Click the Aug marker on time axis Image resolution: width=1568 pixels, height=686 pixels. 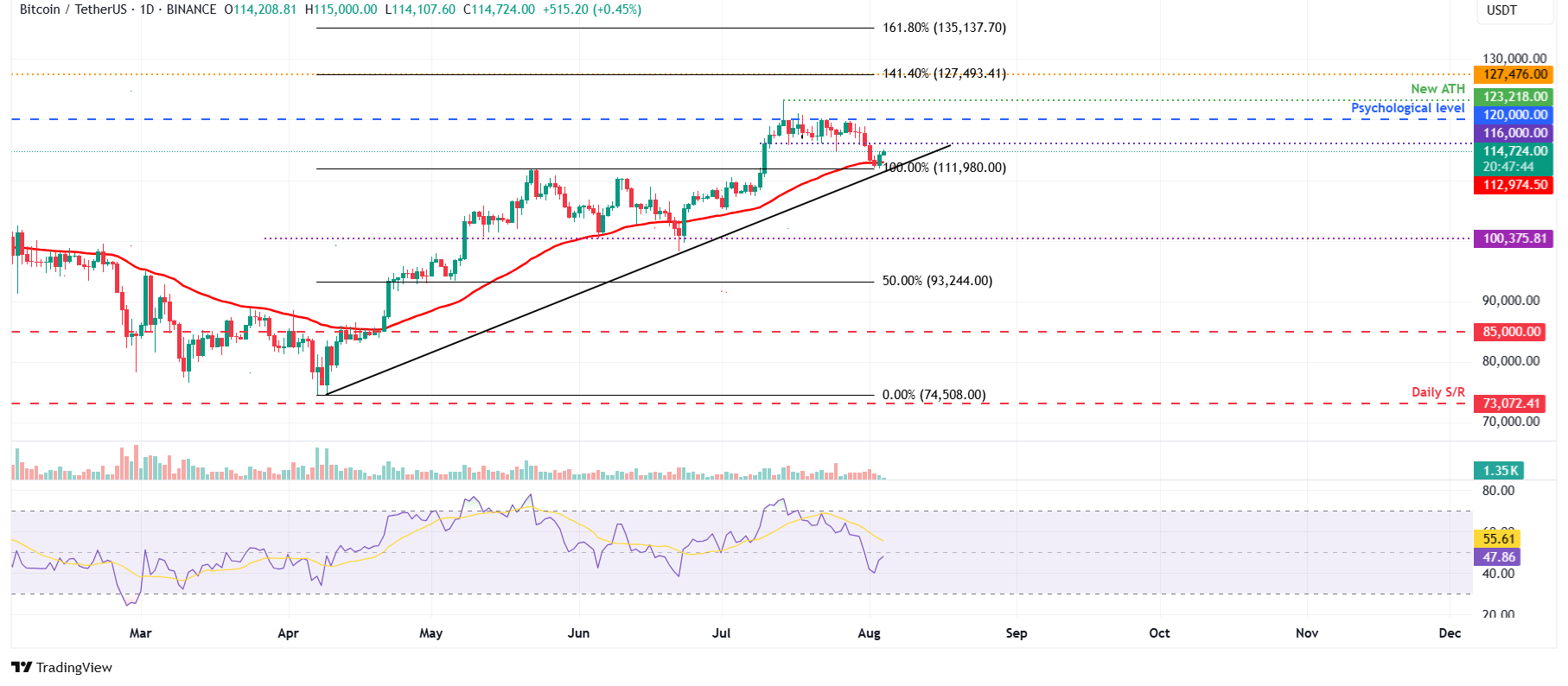(869, 633)
